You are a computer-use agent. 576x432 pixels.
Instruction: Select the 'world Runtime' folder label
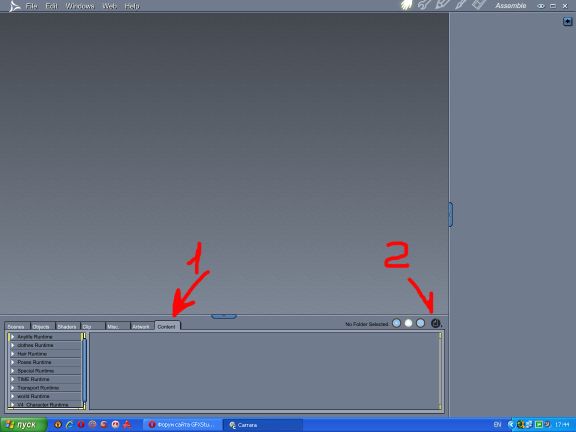33,396
